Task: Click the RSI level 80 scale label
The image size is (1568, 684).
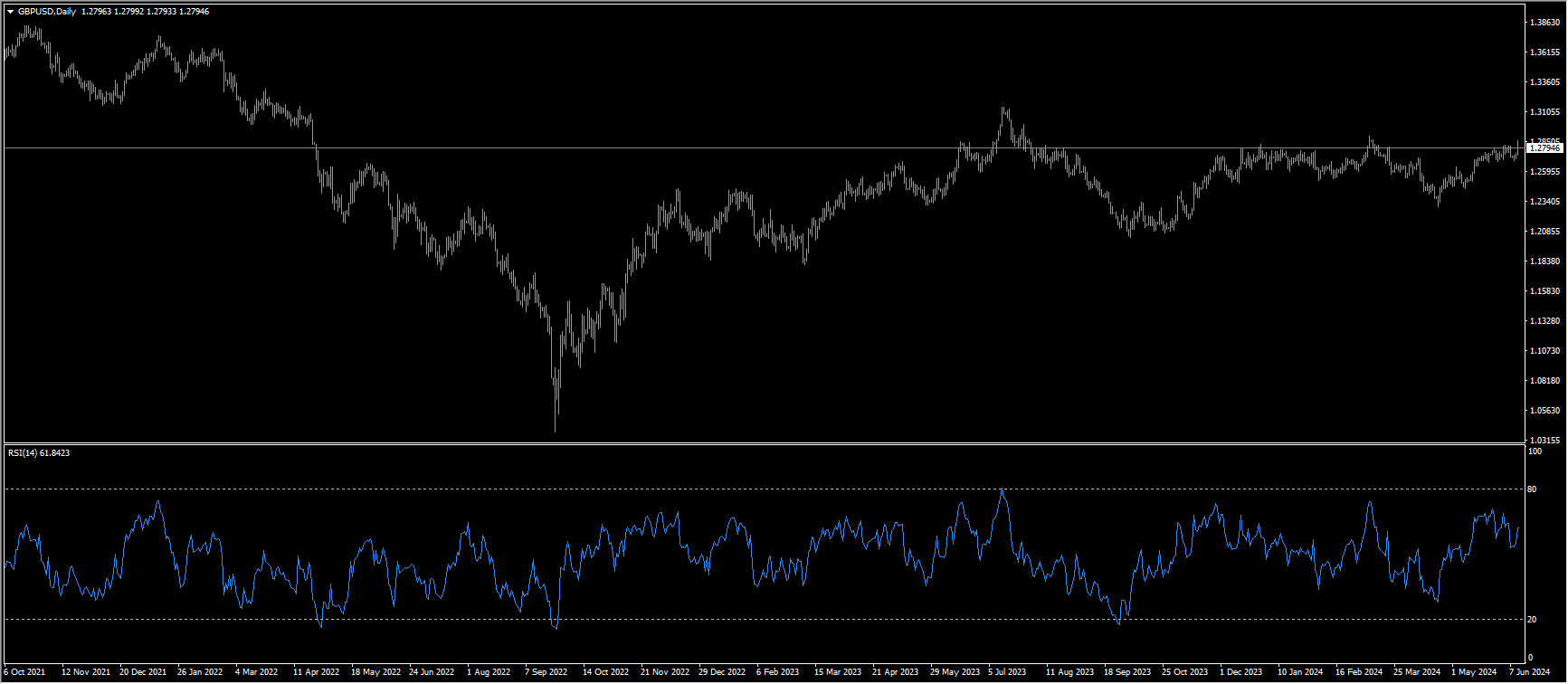Action: coord(1532,489)
